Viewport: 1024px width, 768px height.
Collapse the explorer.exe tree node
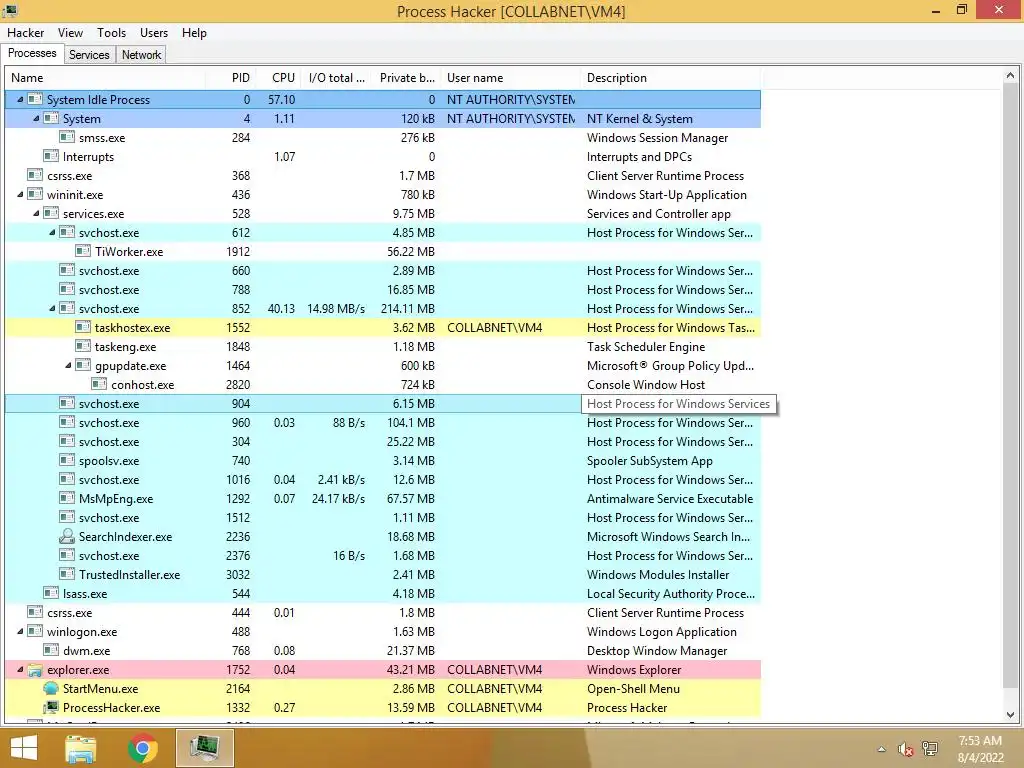[x=20, y=669]
